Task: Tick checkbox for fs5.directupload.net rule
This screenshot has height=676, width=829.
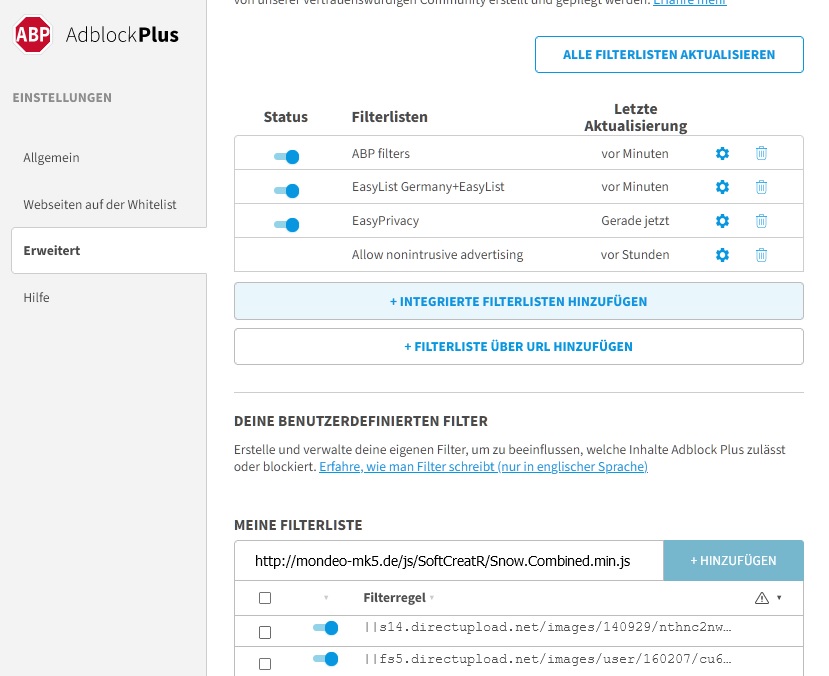Action: coord(265,663)
